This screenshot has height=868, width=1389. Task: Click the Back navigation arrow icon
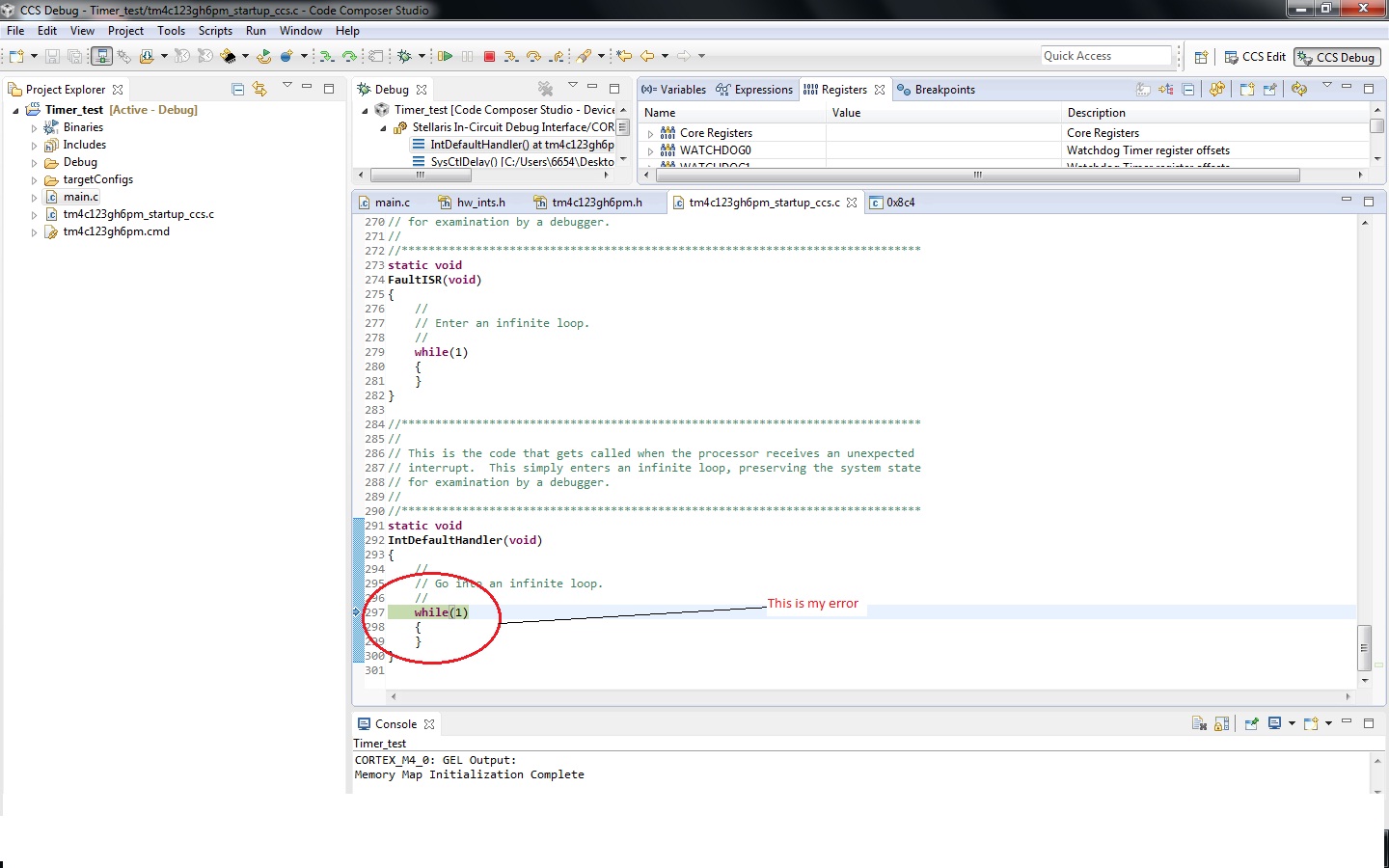647,57
